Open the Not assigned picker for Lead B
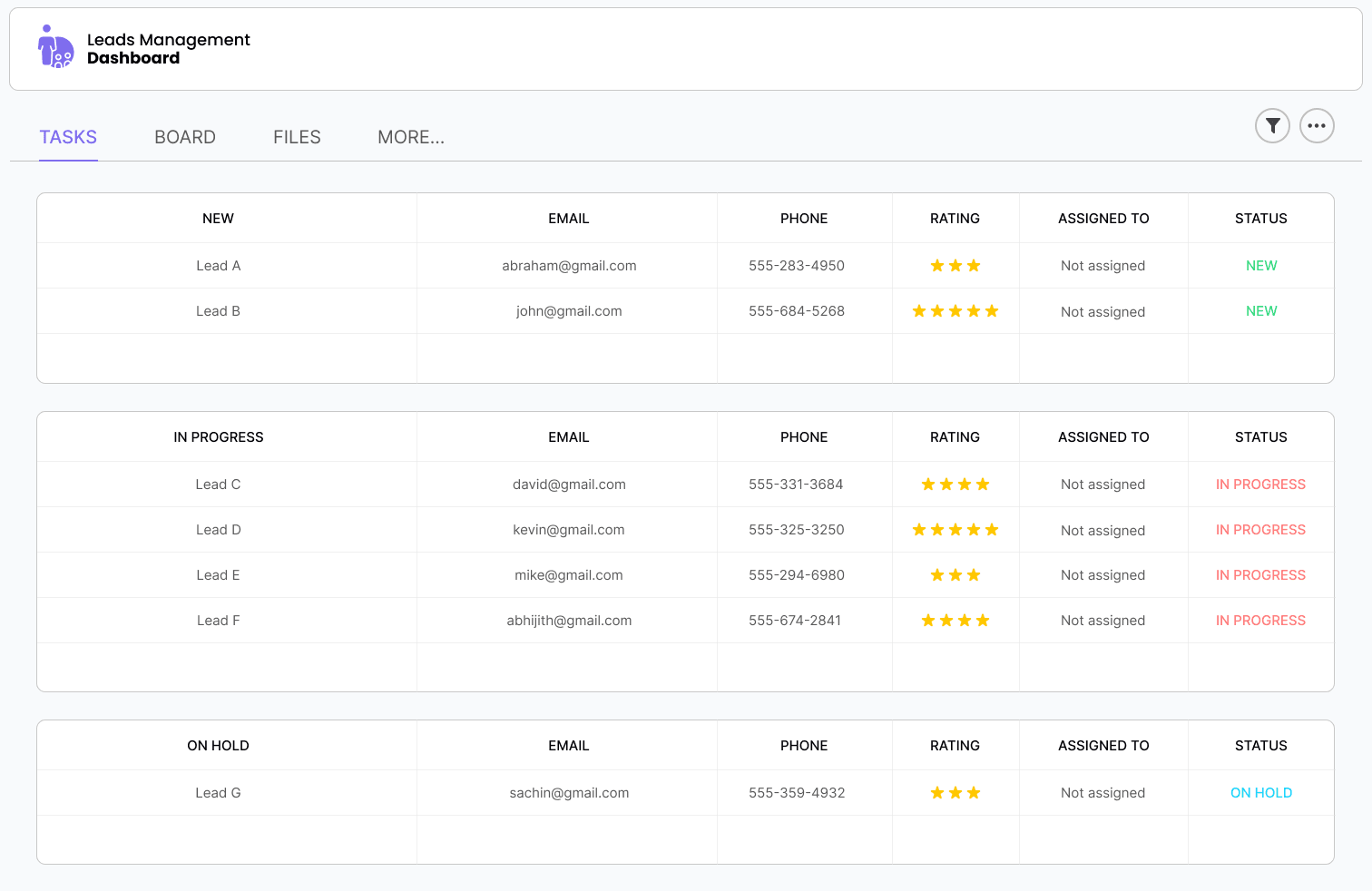Image resolution: width=1372 pixels, height=891 pixels. pyautogui.click(x=1102, y=311)
